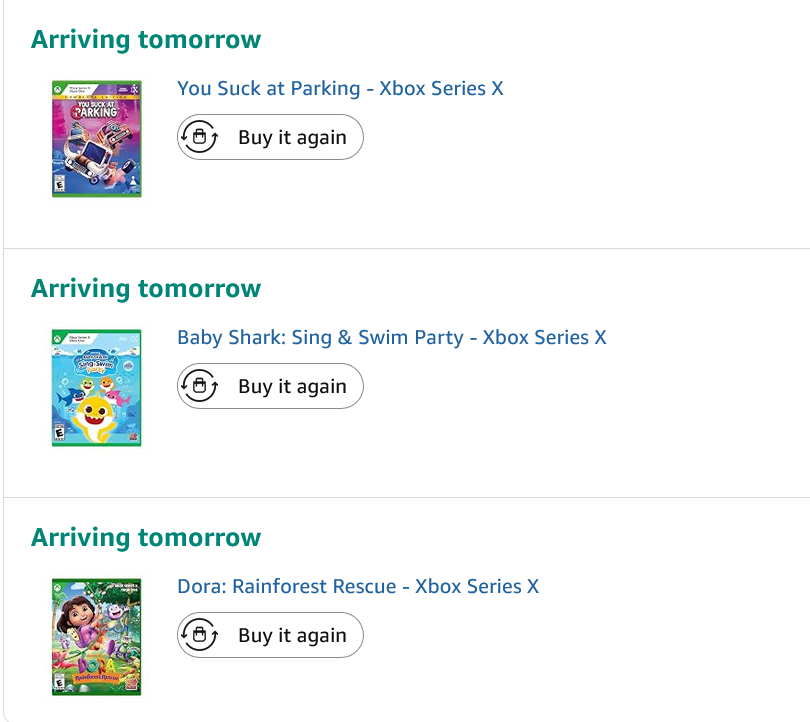Select Dora Rainforest Rescue cover thumbnail
The height and width of the screenshot is (722, 810).
[x=97, y=636]
